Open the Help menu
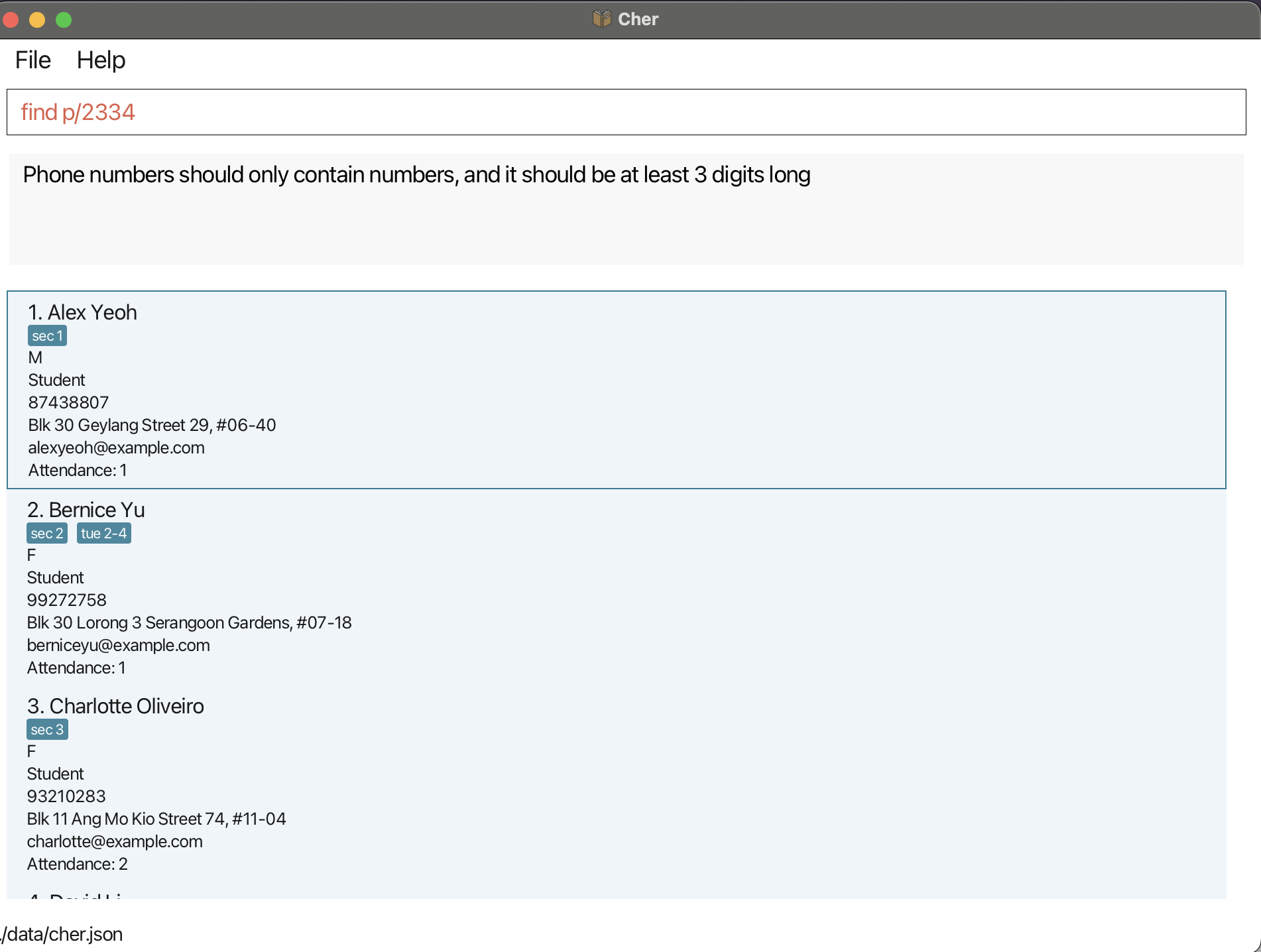 click(x=101, y=60)
